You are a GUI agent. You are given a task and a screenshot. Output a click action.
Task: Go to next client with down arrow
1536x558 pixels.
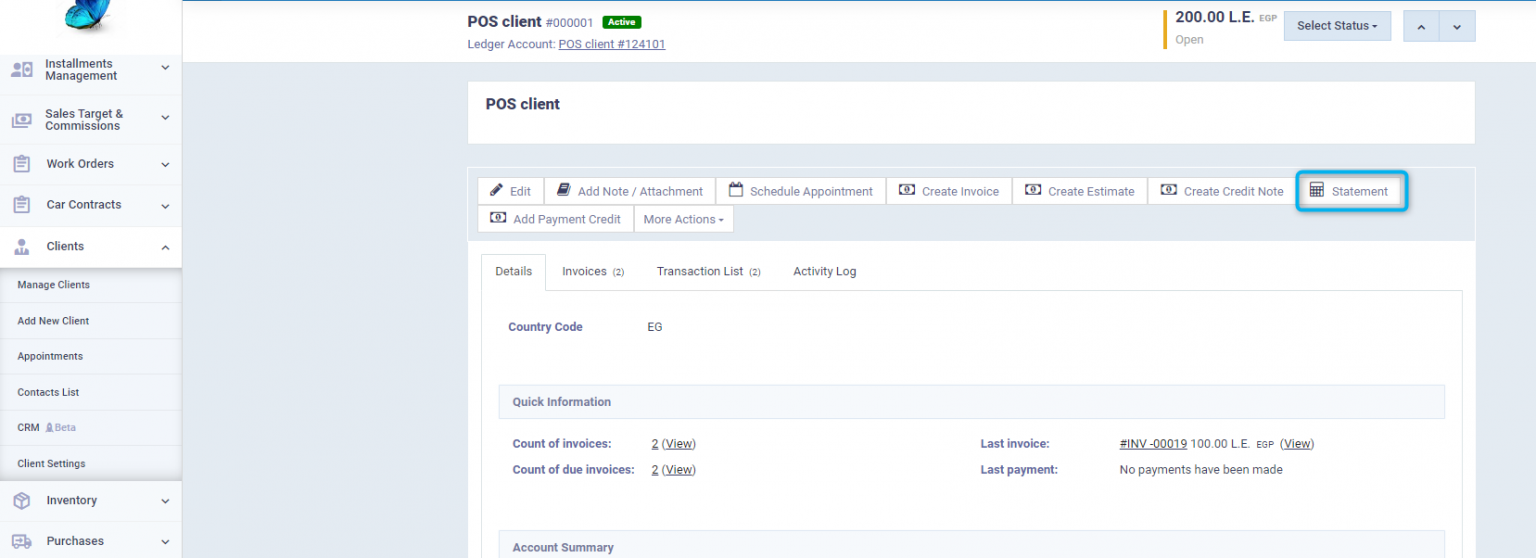coord(1457,26)
